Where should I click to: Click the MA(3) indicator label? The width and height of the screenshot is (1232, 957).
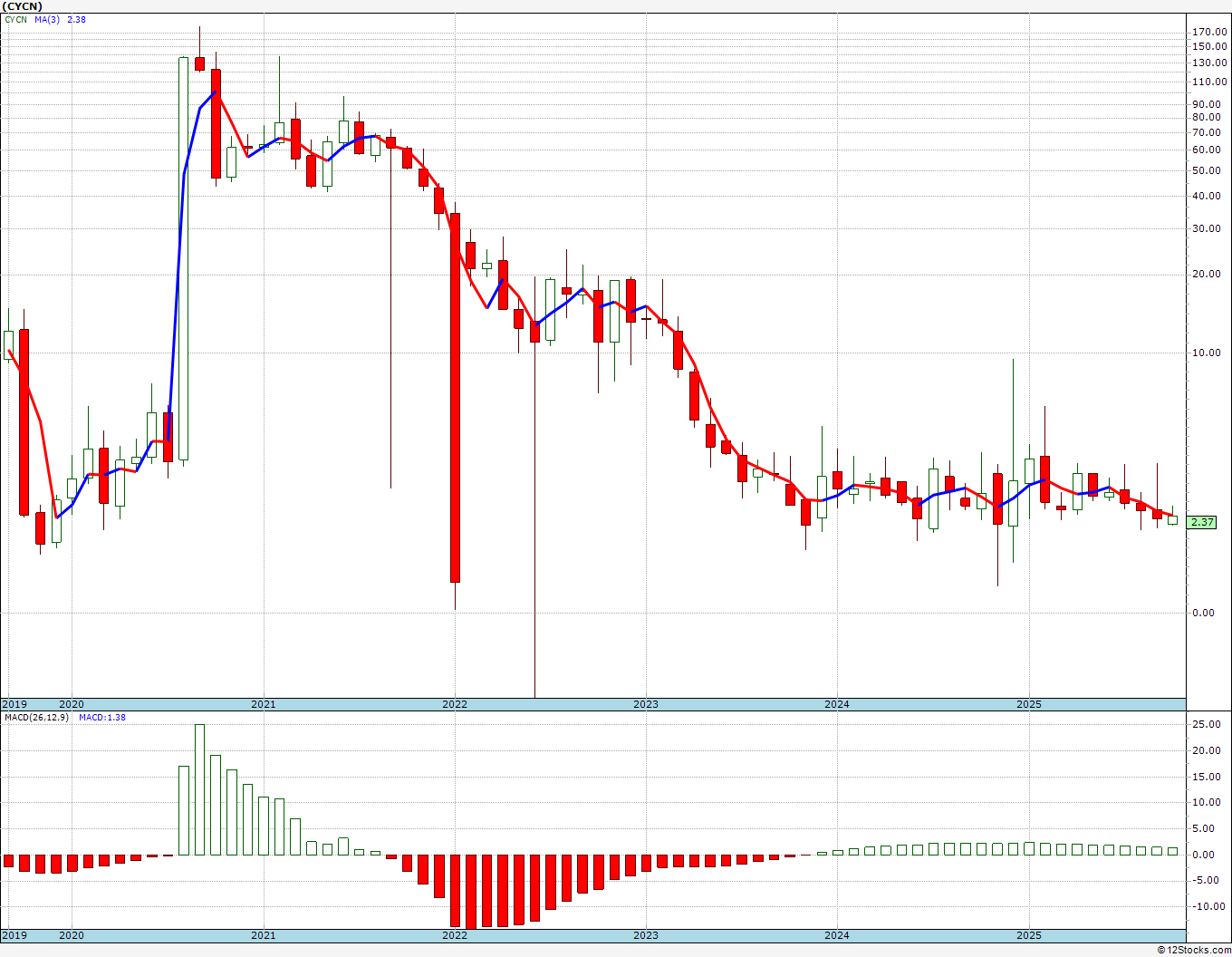(x=48, y=19)
